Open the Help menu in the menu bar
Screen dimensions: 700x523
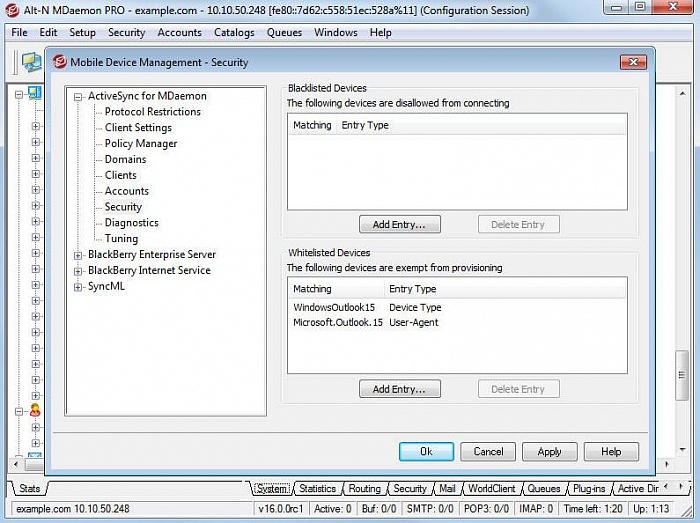[x=380, y=33]
